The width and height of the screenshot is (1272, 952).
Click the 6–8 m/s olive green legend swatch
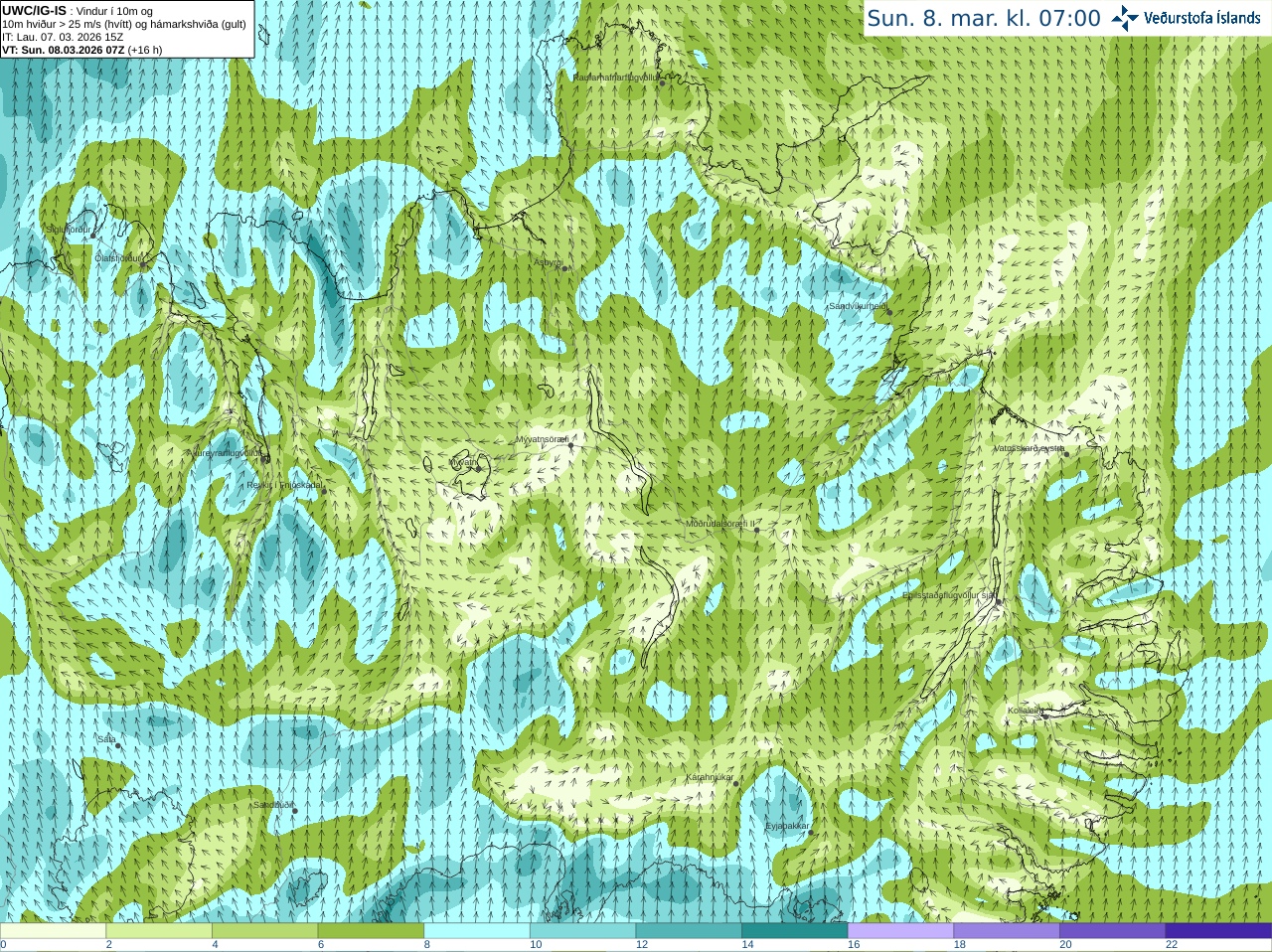pos(371,931)
